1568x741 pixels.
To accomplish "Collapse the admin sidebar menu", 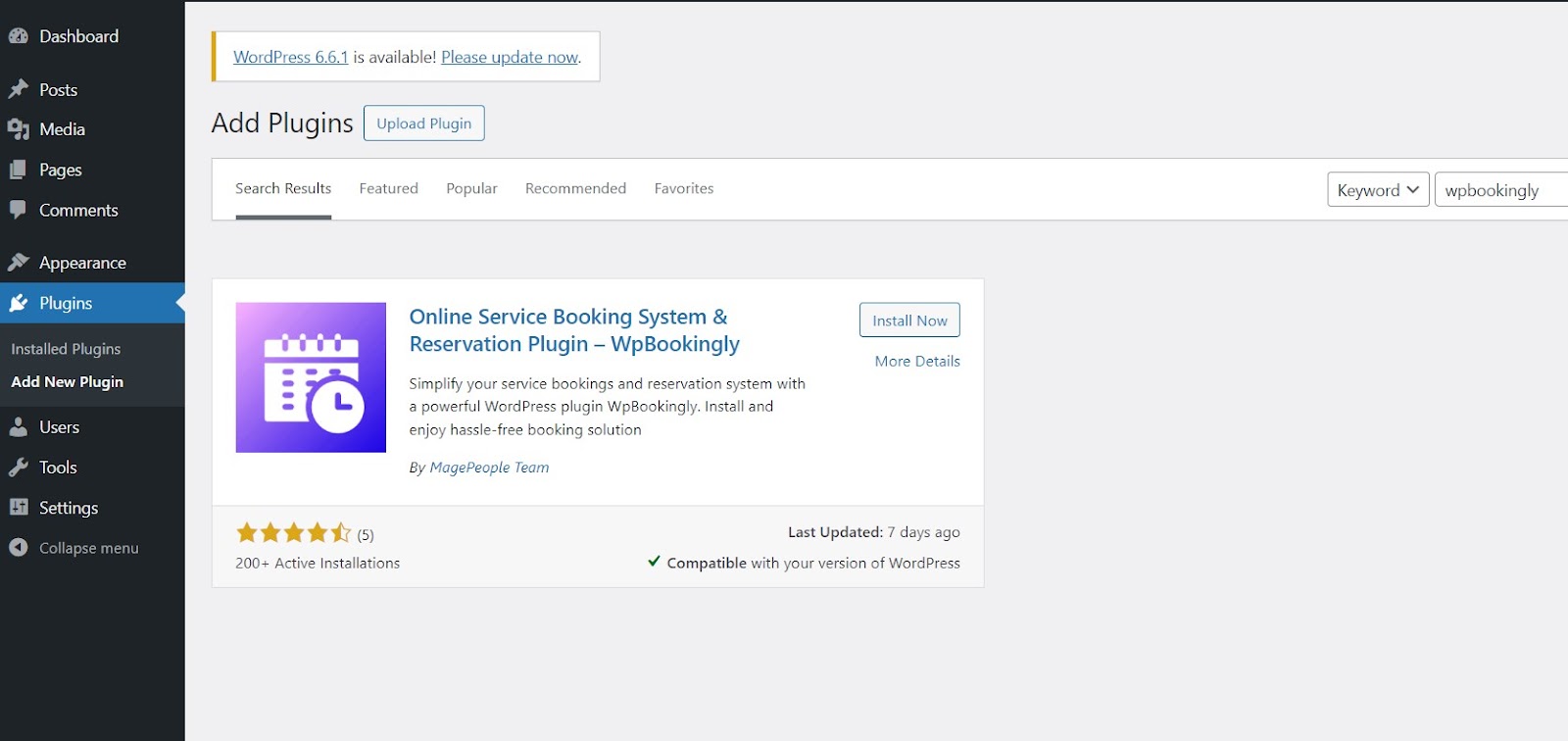I will click(x=92, y=548).
